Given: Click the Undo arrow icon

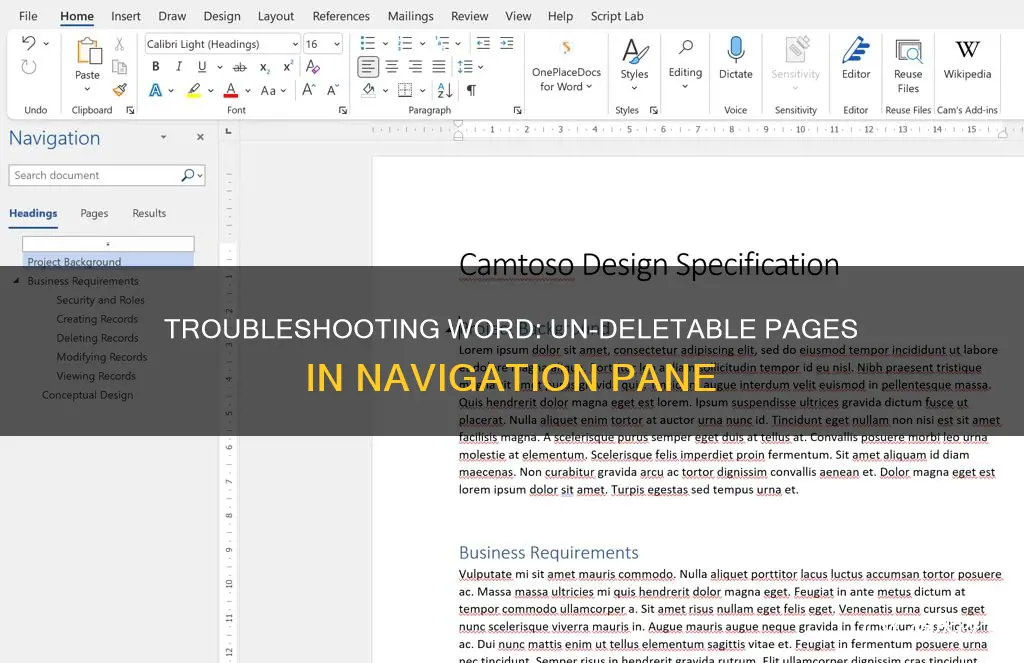Looking at the screenshot, I should pos(29,43).
